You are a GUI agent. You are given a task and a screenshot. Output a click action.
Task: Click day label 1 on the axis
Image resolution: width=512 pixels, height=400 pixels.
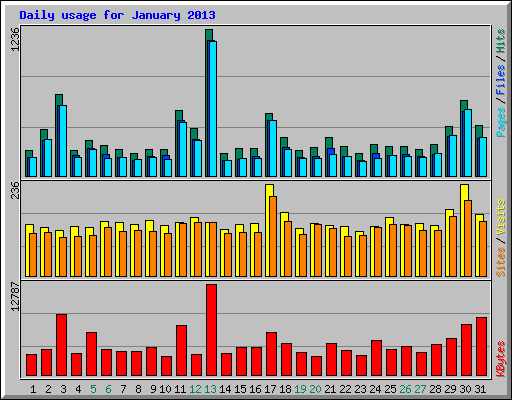pos(33,389)
